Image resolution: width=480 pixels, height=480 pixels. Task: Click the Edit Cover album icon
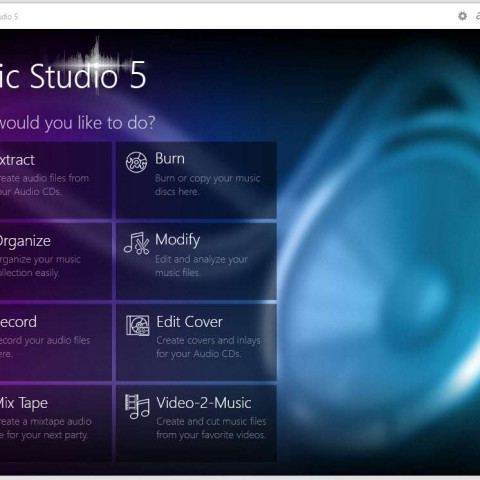point(137,325)
